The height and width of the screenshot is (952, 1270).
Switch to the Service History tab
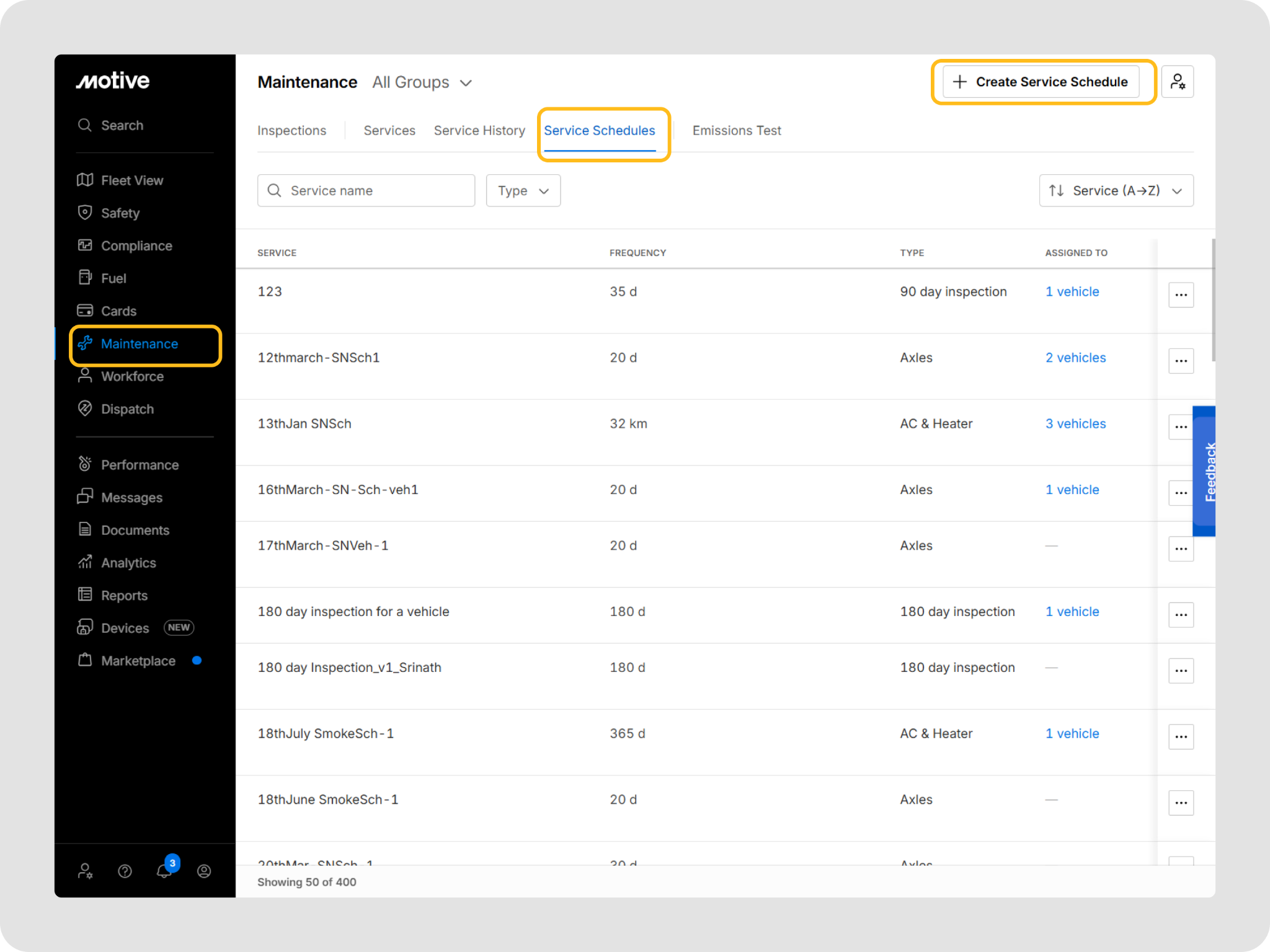(x=479, y=131)
